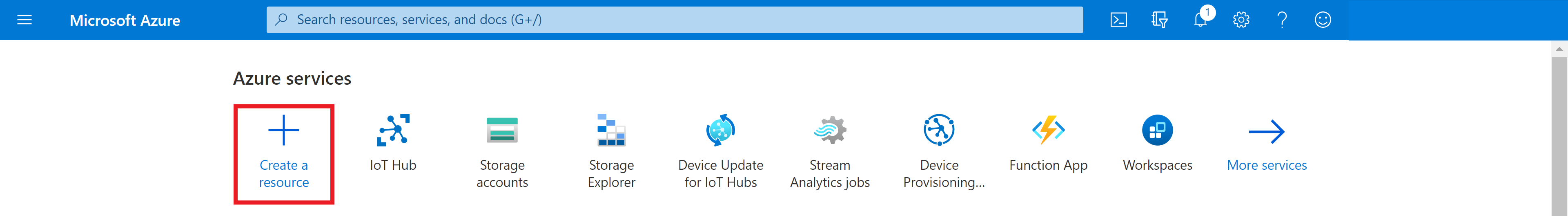Open the Directories and subscriptions filter icon
Image resolution: width=1568 pixels, height=216 pixels.
click(1159, 20)
